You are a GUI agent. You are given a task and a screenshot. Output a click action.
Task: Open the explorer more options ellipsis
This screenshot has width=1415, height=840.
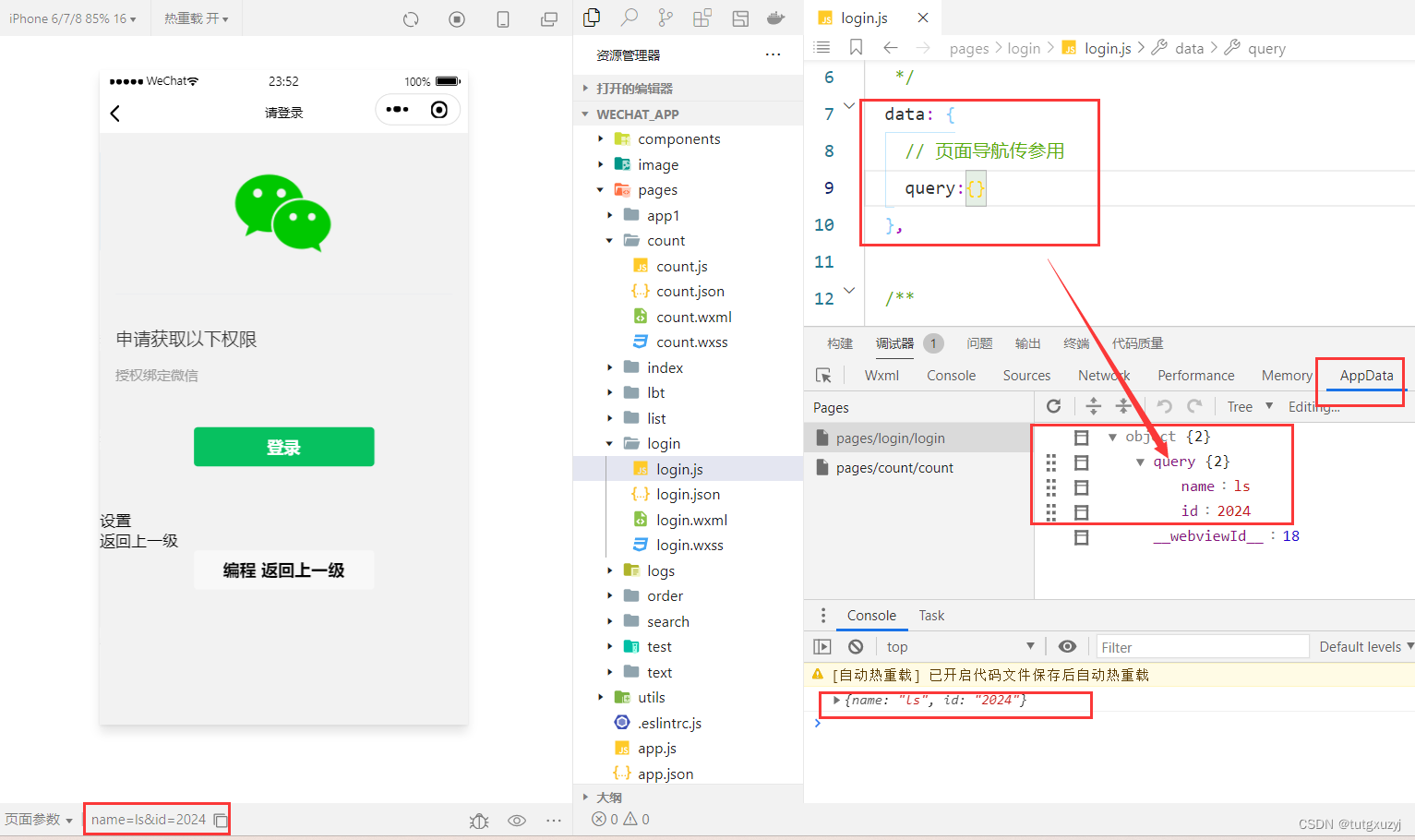[773, 55]
